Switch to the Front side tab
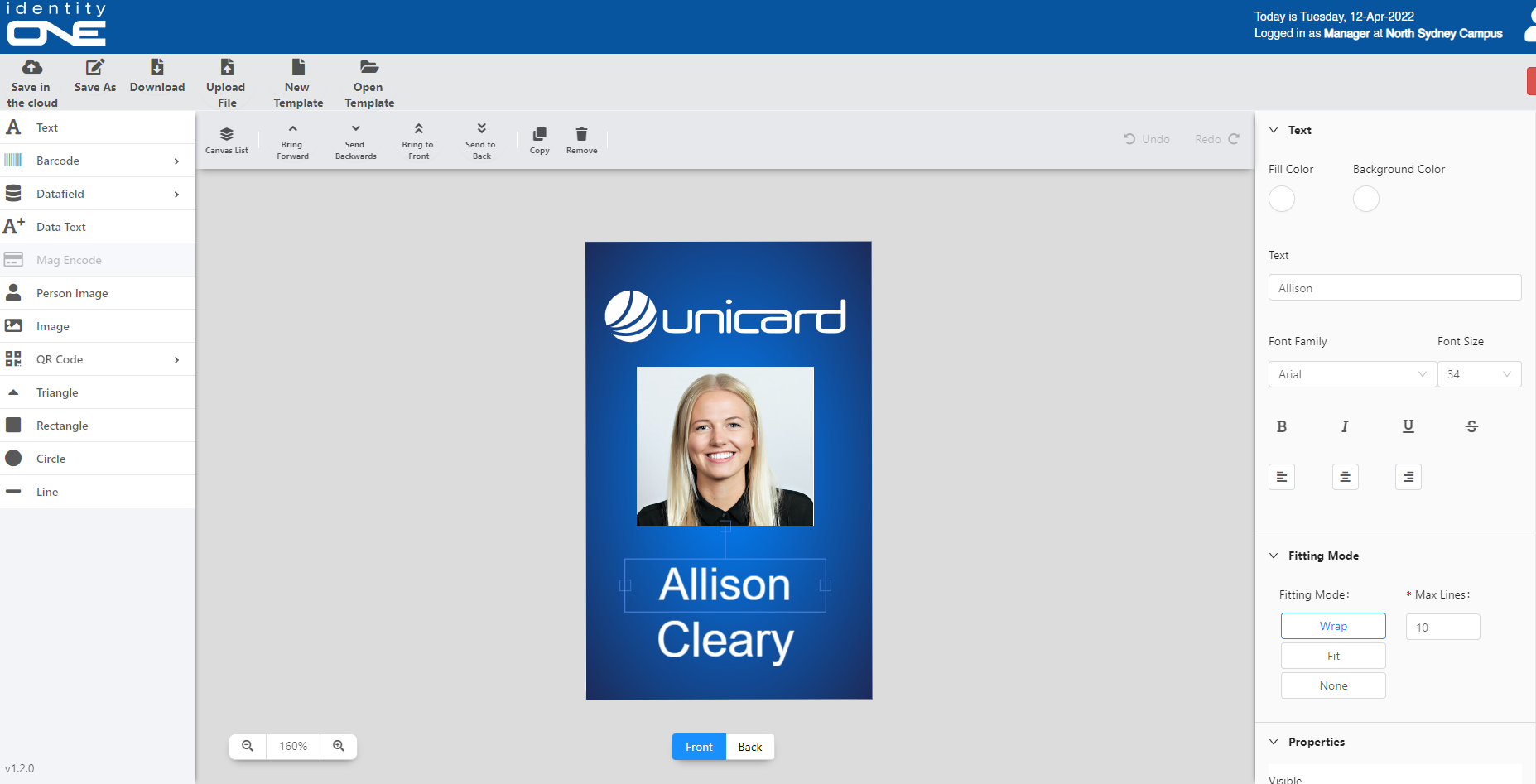 (x=699, y=747)
